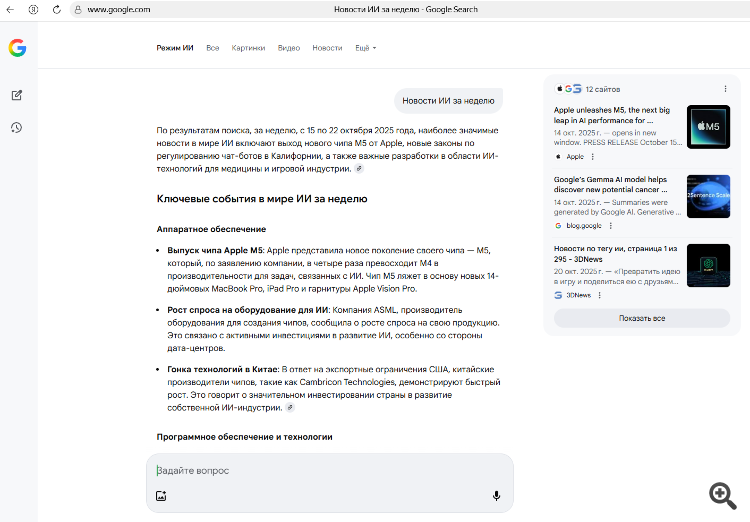The height and width of the screenshot is (522, 750).
Task: Open the browser shield icon next to back arrow
Action: pos(33,10)
